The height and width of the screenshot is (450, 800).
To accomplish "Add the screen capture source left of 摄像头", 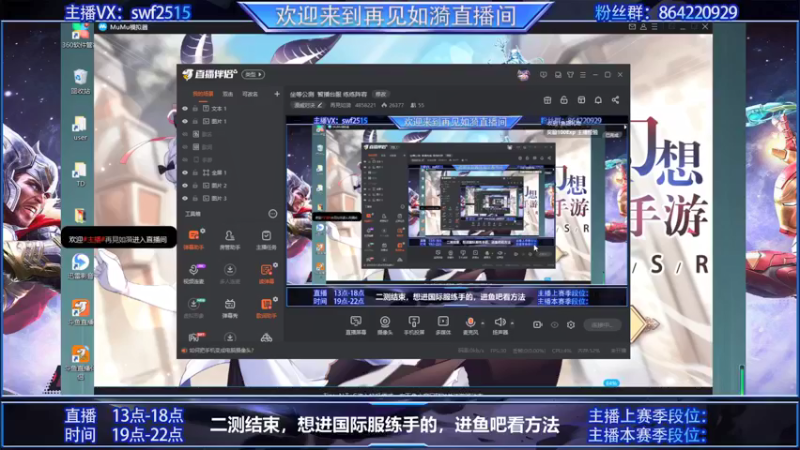I will (356, 324).
